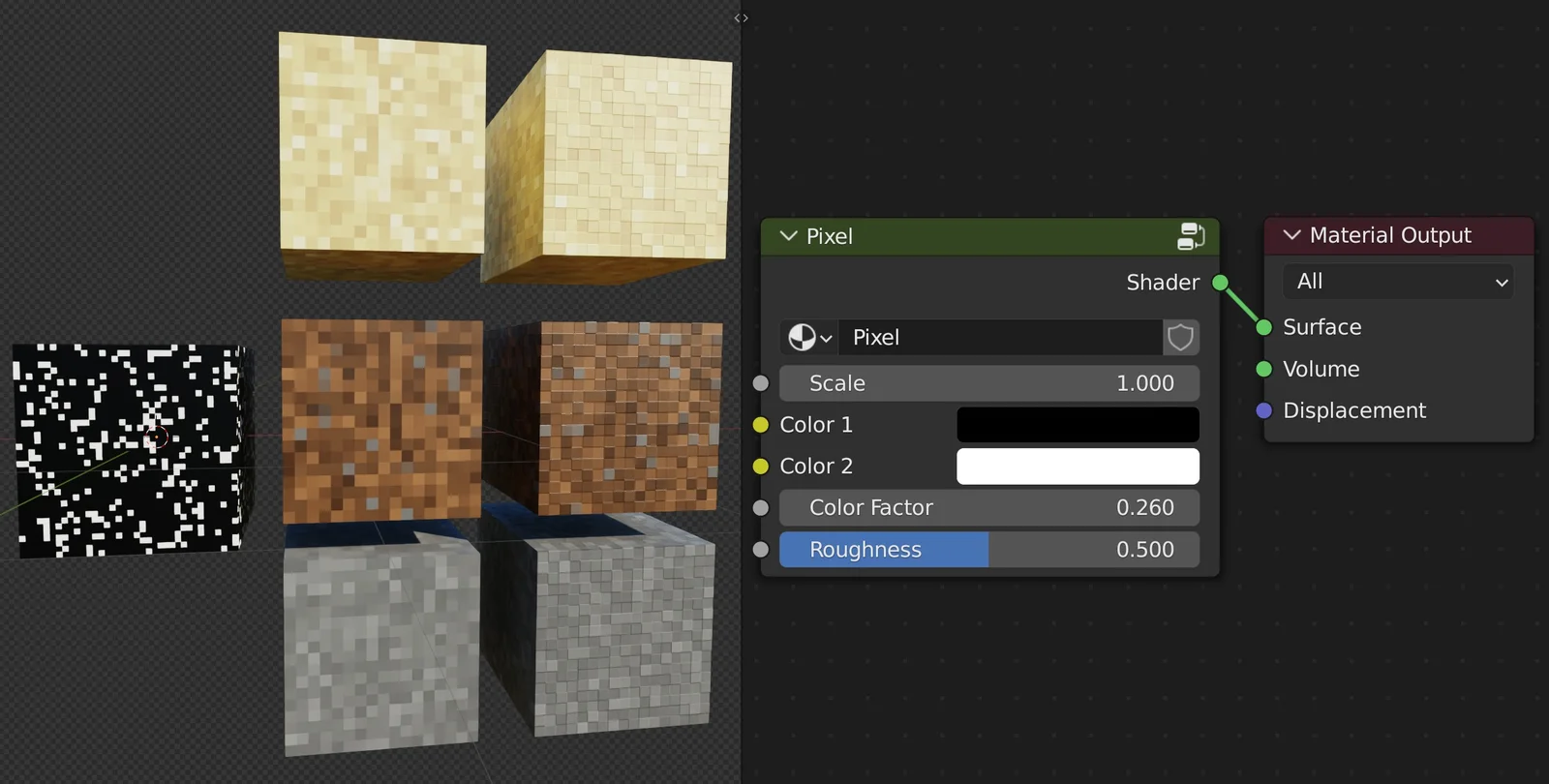Image resolution: width=1549 pixels, height=784 pixels.
Task: Open the Pixel node group edit icon
Action: click(x=1191, y=236)
